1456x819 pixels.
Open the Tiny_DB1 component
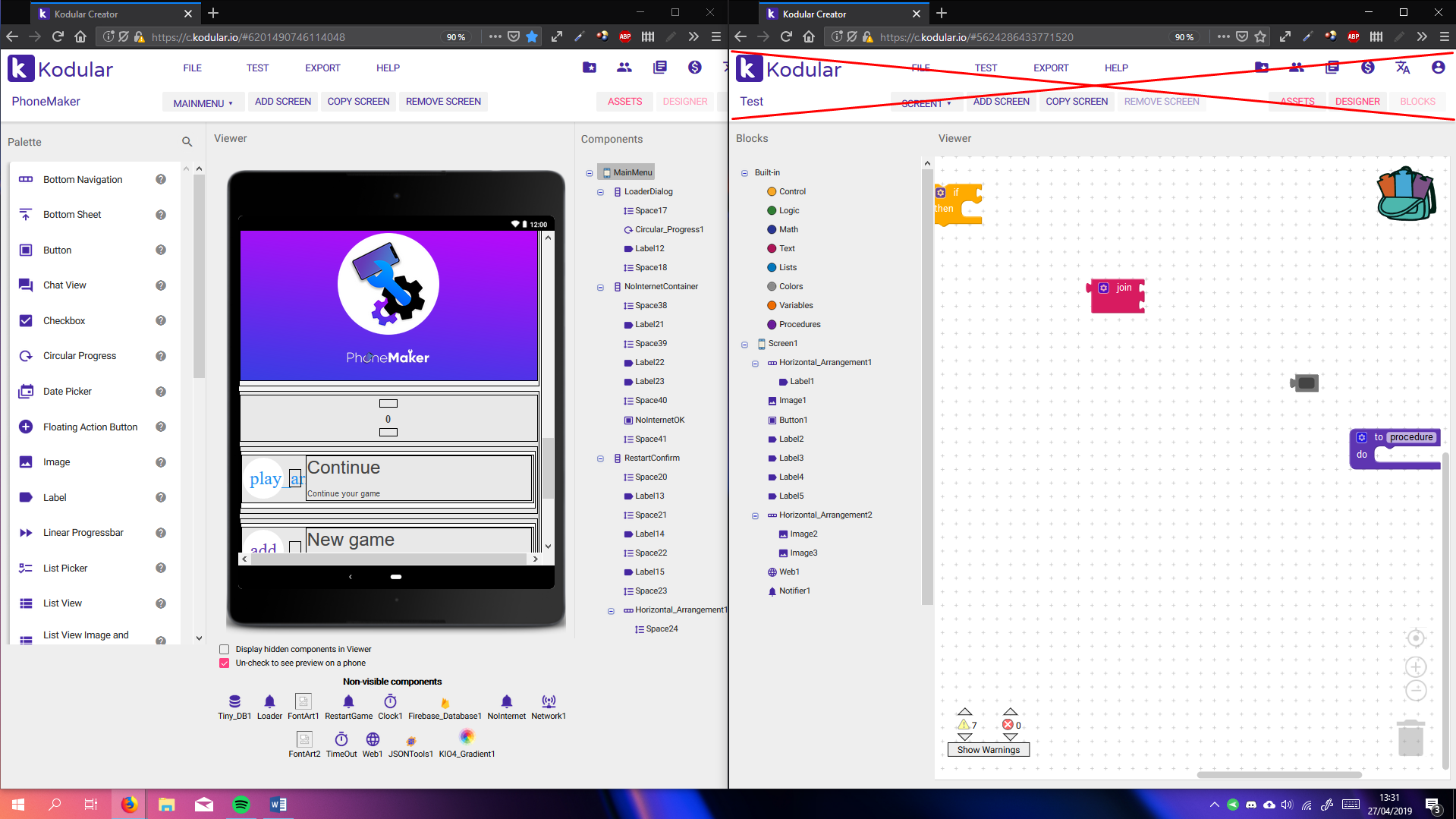[x=234, y=702]
